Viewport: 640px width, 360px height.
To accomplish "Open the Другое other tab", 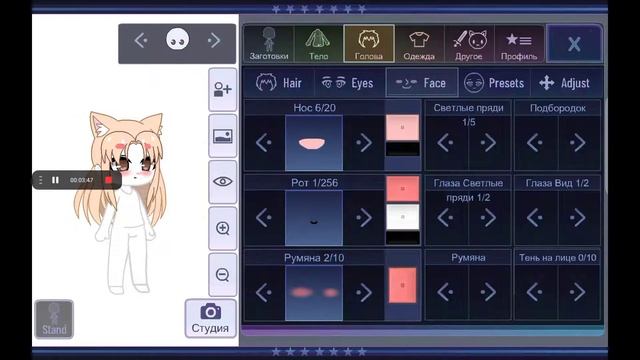I will click(x=469, y=44).
